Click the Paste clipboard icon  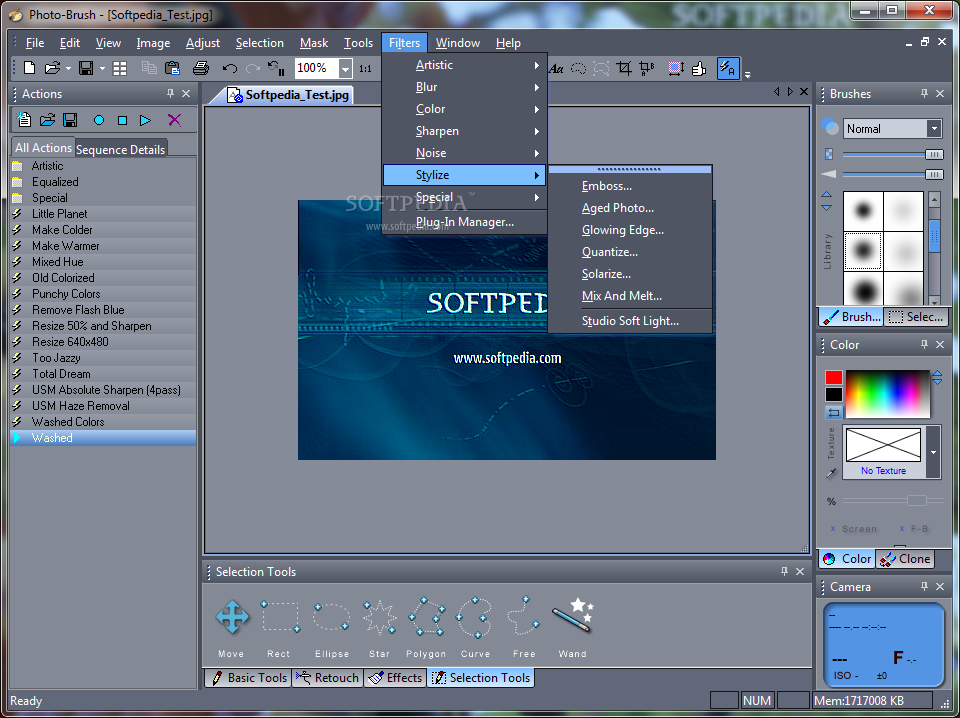coord(173,68)
